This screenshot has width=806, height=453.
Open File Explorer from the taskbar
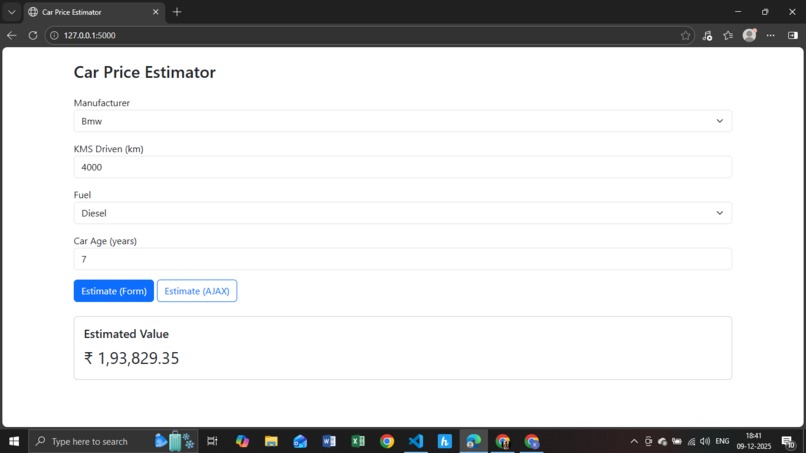[x=271, y=441]
